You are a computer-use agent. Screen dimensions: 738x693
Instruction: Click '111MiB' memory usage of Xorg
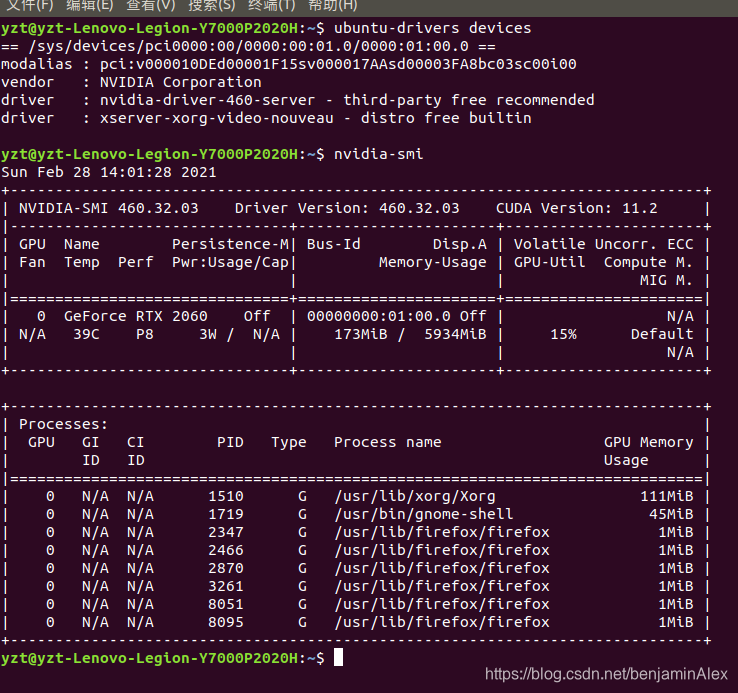[666, 496]
